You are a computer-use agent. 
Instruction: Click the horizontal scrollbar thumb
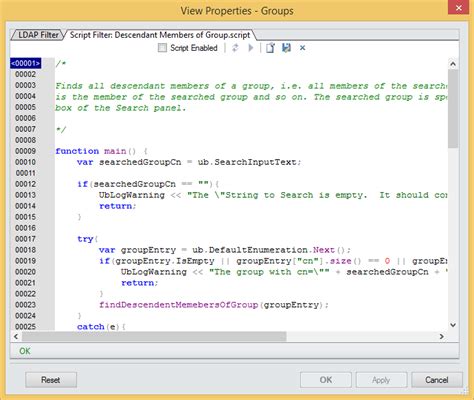click(x=154, y=337)
